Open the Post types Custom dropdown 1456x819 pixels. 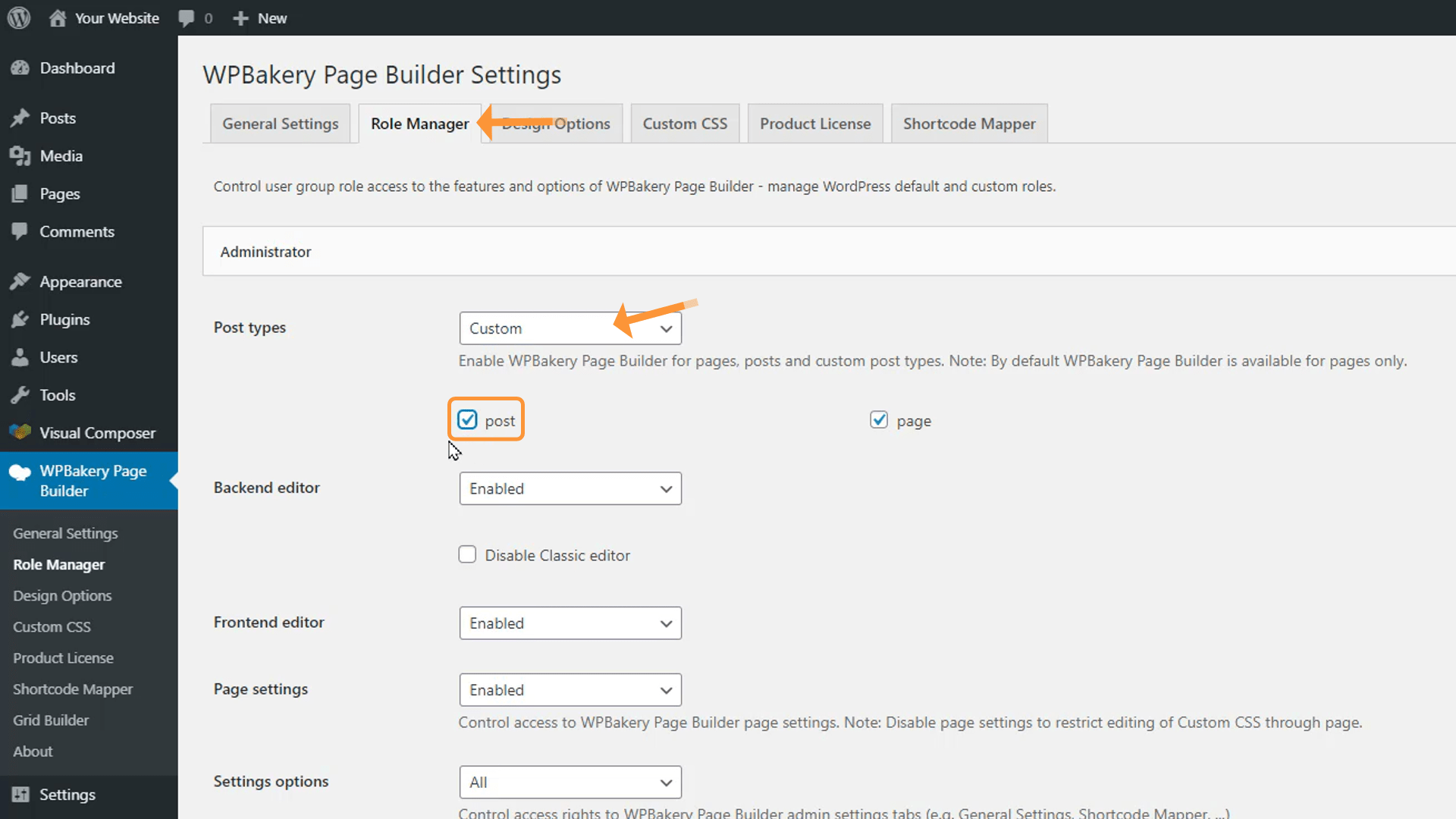570,328
